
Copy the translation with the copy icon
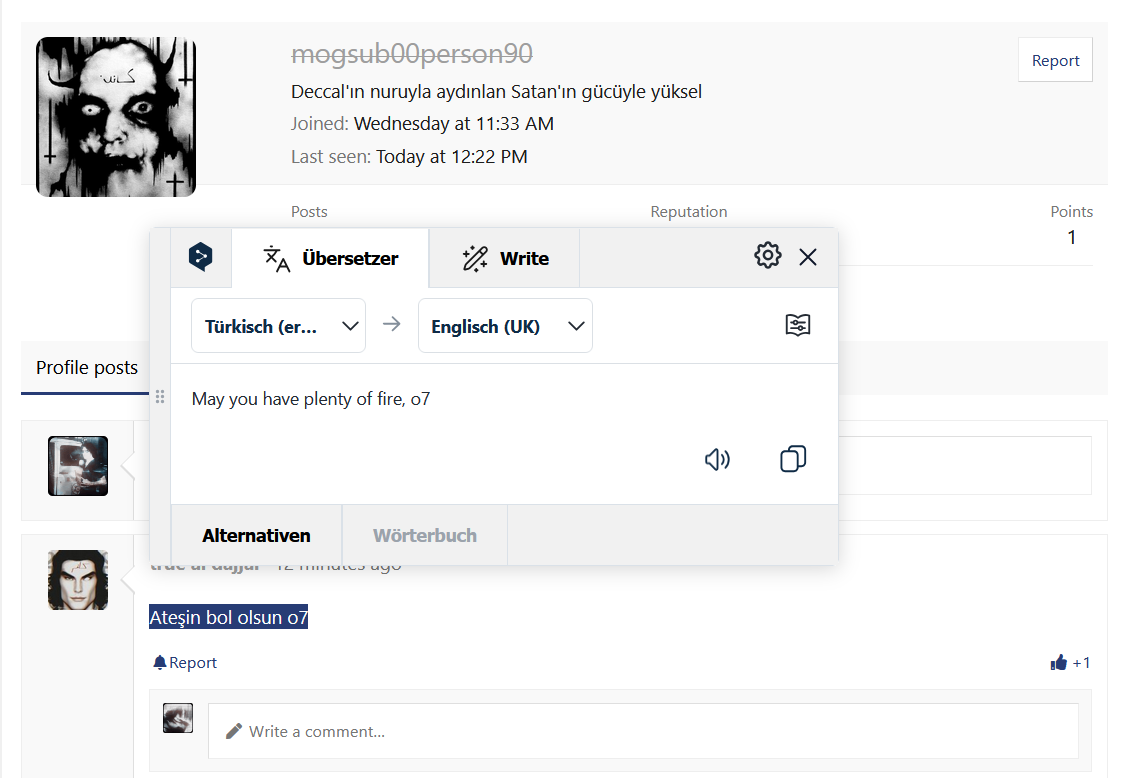click(793, 459)
